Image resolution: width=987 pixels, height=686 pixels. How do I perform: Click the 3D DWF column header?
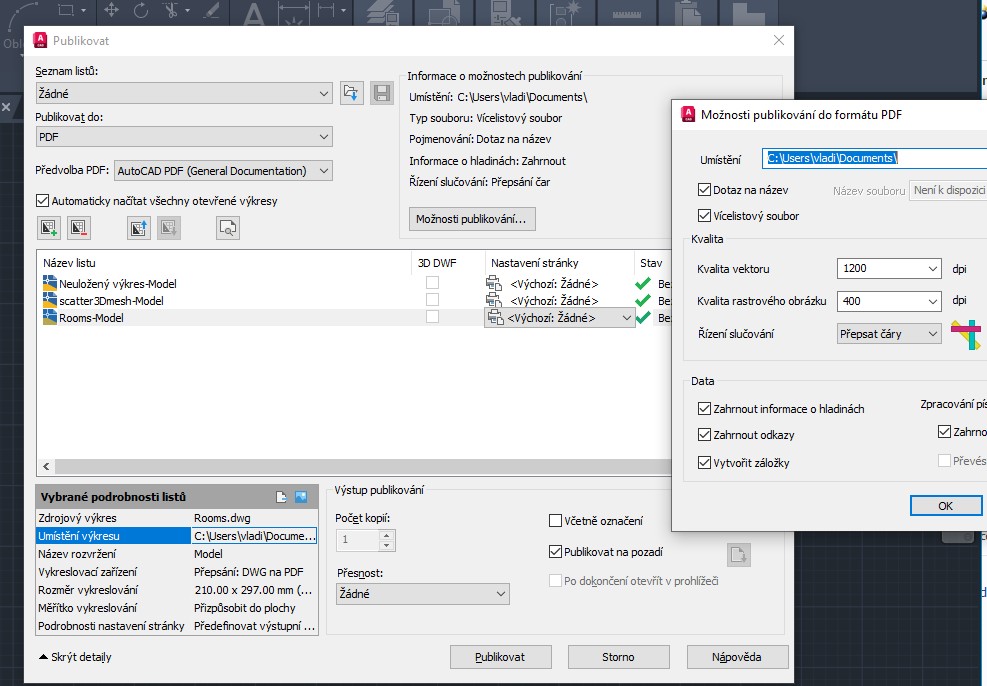pyautogui.click(x=448, y=263)
